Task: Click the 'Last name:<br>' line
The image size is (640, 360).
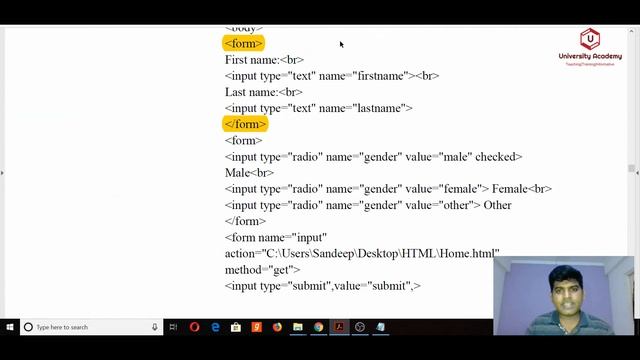Action: coord(264,92)
